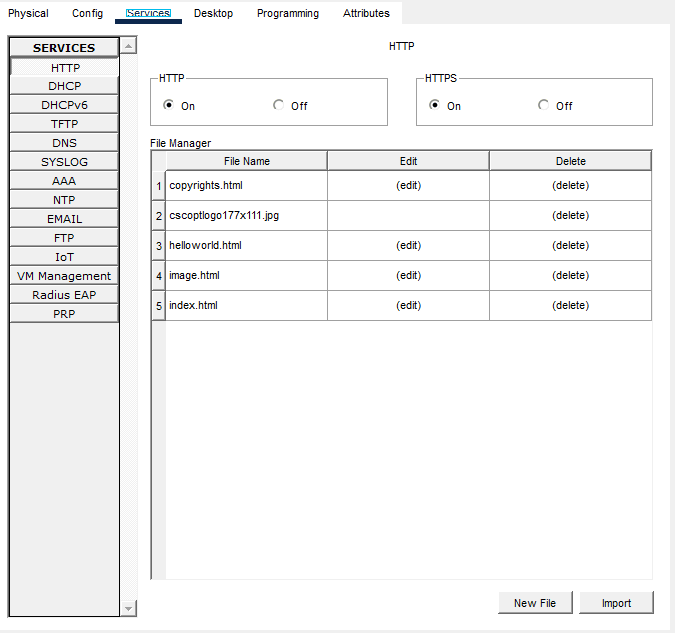The height and width of the screenshot is (633, 675).
Task: Switch to the Desktop tab
Action: coord(213,13)
